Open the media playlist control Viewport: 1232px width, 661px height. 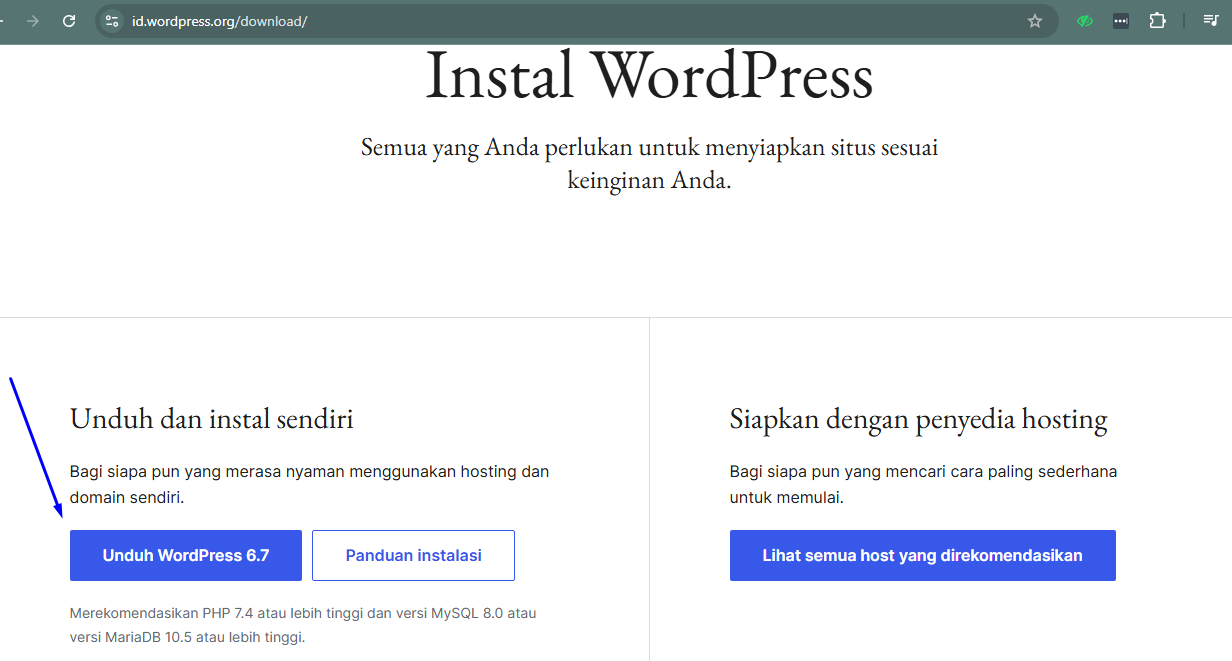(1210, 20)
